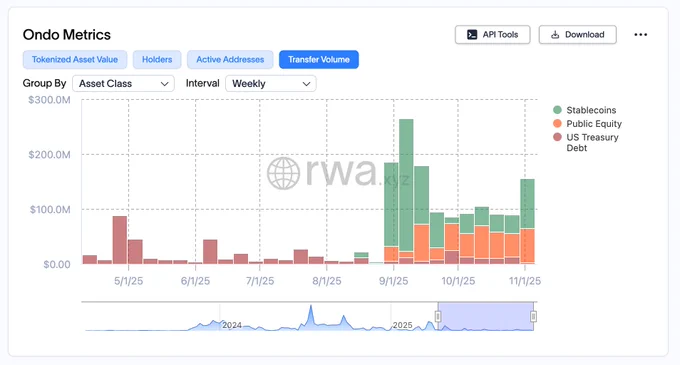Click the 2025 label in overview timeline

click(402, 325)
